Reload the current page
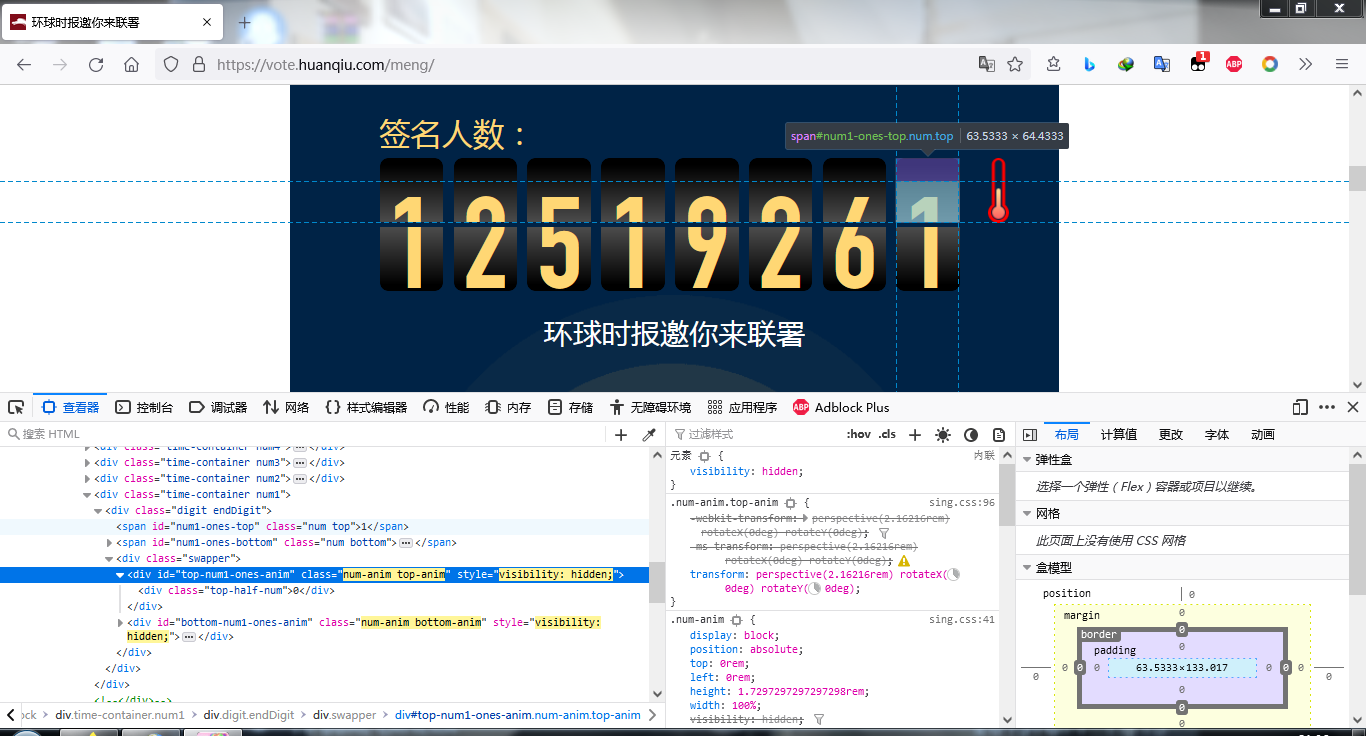Viewport: 1366px width, 736px height. click(96, 64)
